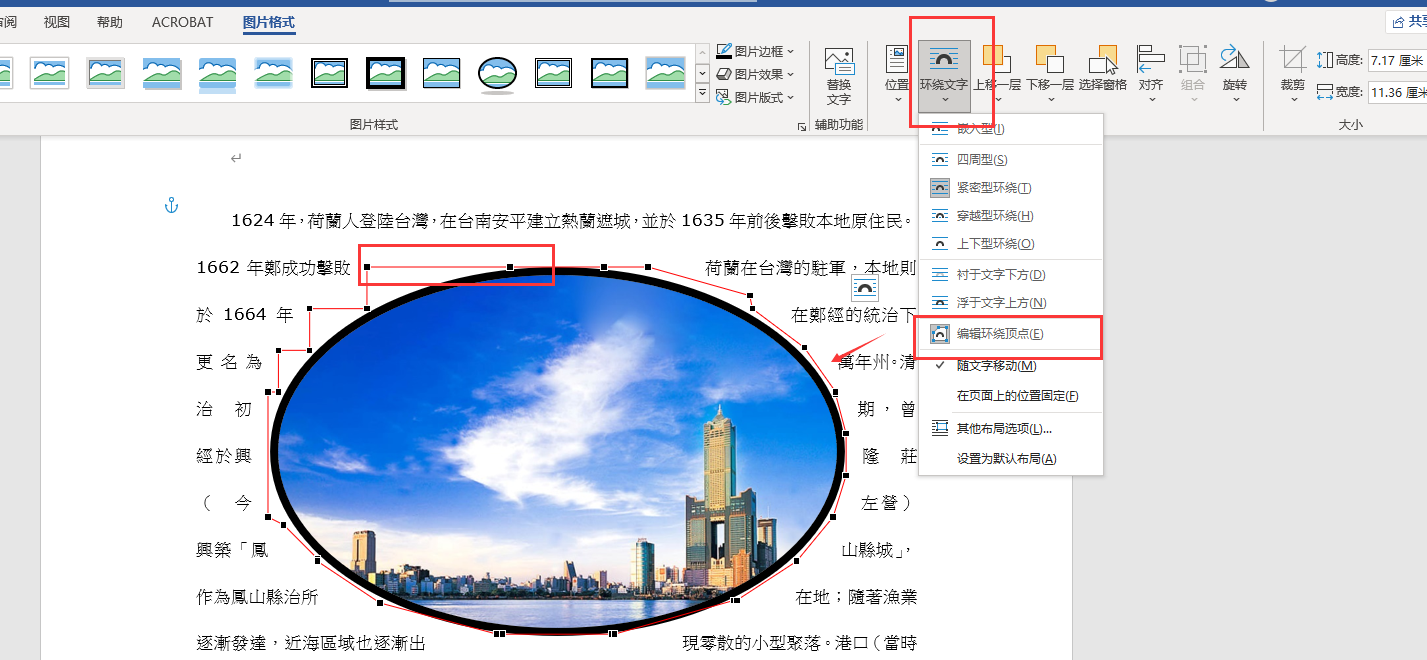The image size is (1427, 660).
Task: Switch to the 图片格式 picture format tab
Action: pos(269,22)
